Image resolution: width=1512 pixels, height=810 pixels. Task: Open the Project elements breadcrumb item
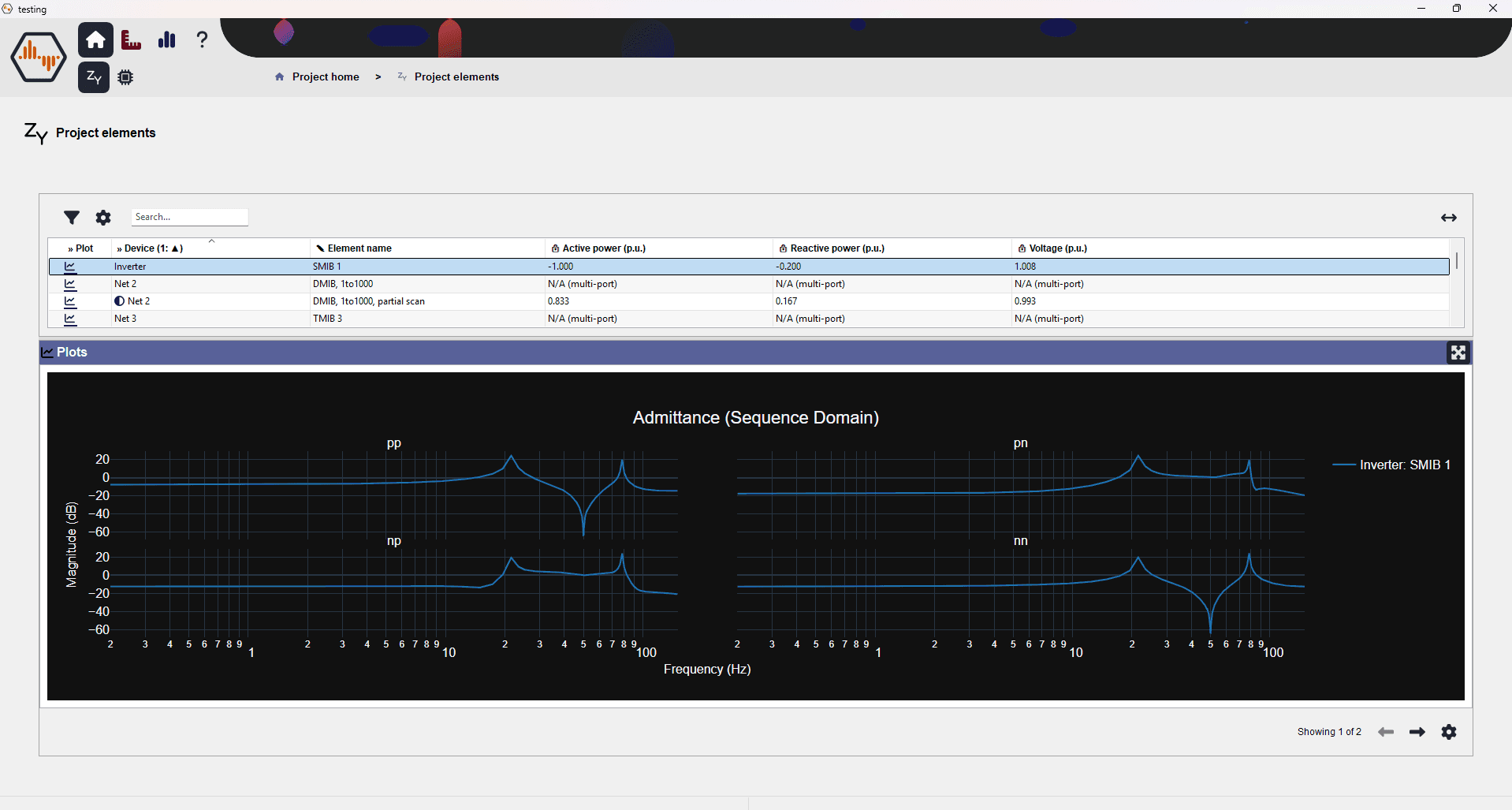pos(456,77)
